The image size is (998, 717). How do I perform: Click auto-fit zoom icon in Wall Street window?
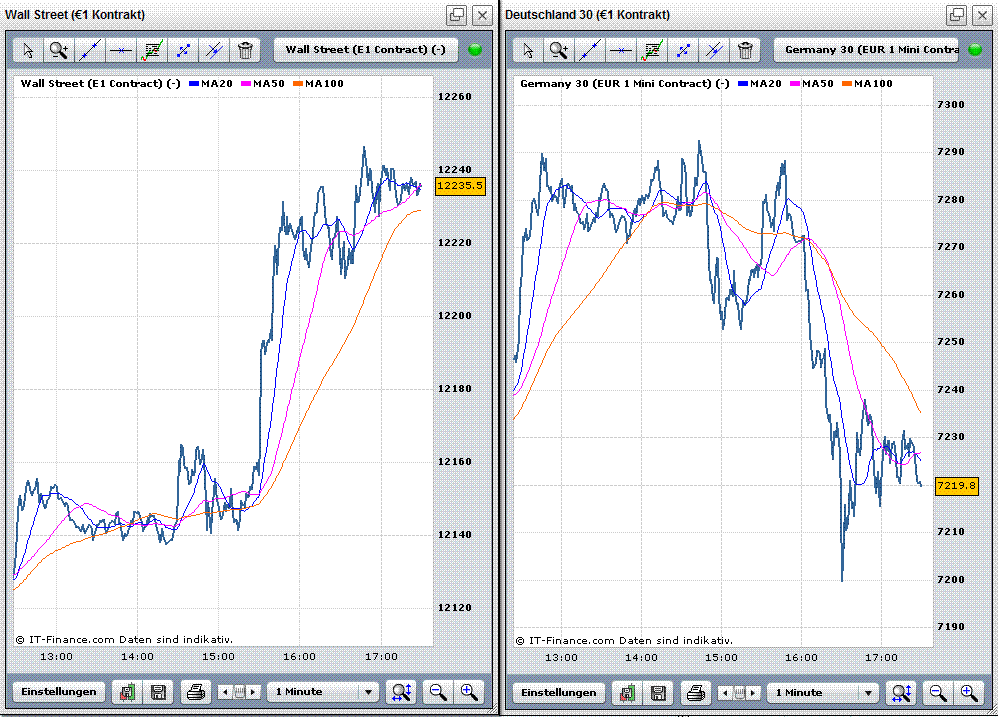click(x=402, y=692)
